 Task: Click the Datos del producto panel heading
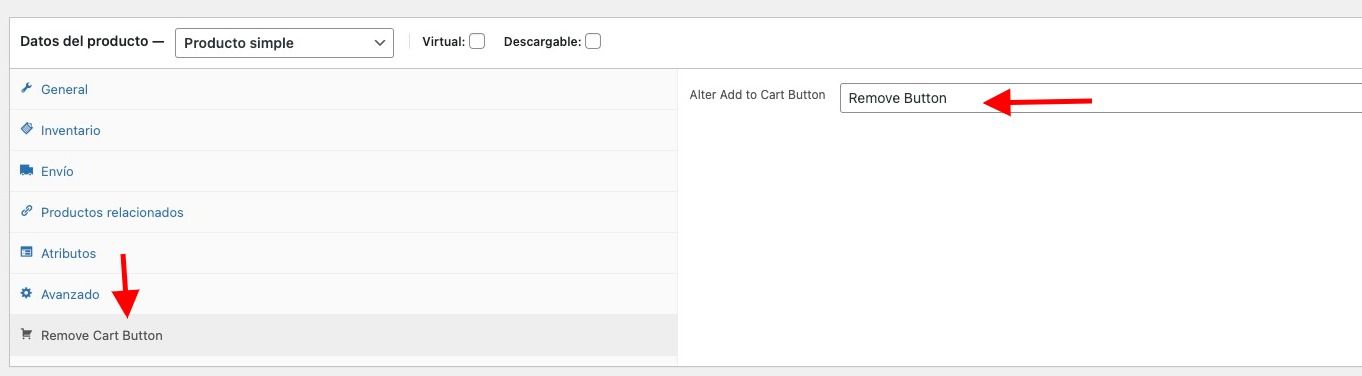[92, 42]
